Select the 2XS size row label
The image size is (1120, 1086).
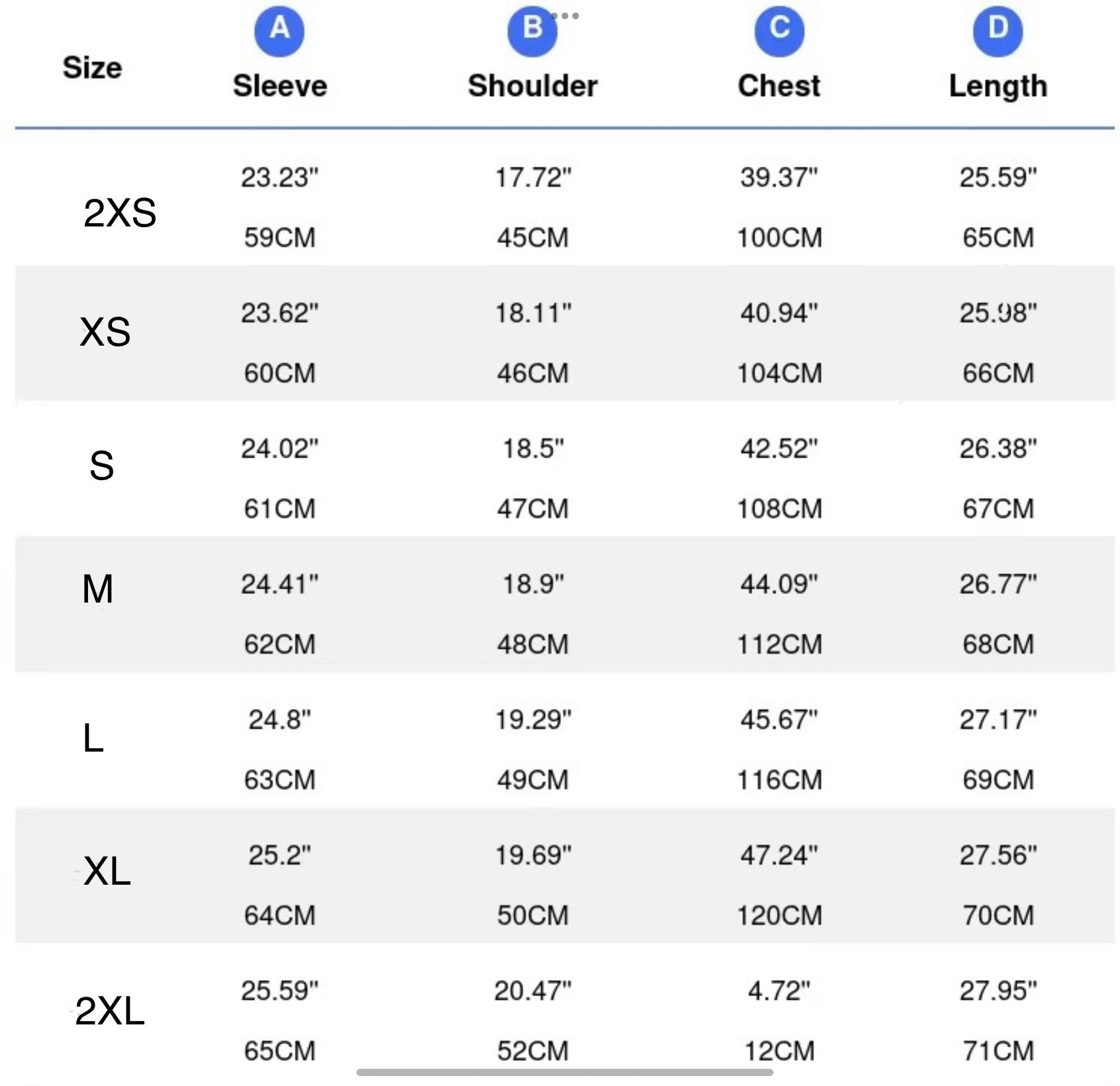coord(120,213)
